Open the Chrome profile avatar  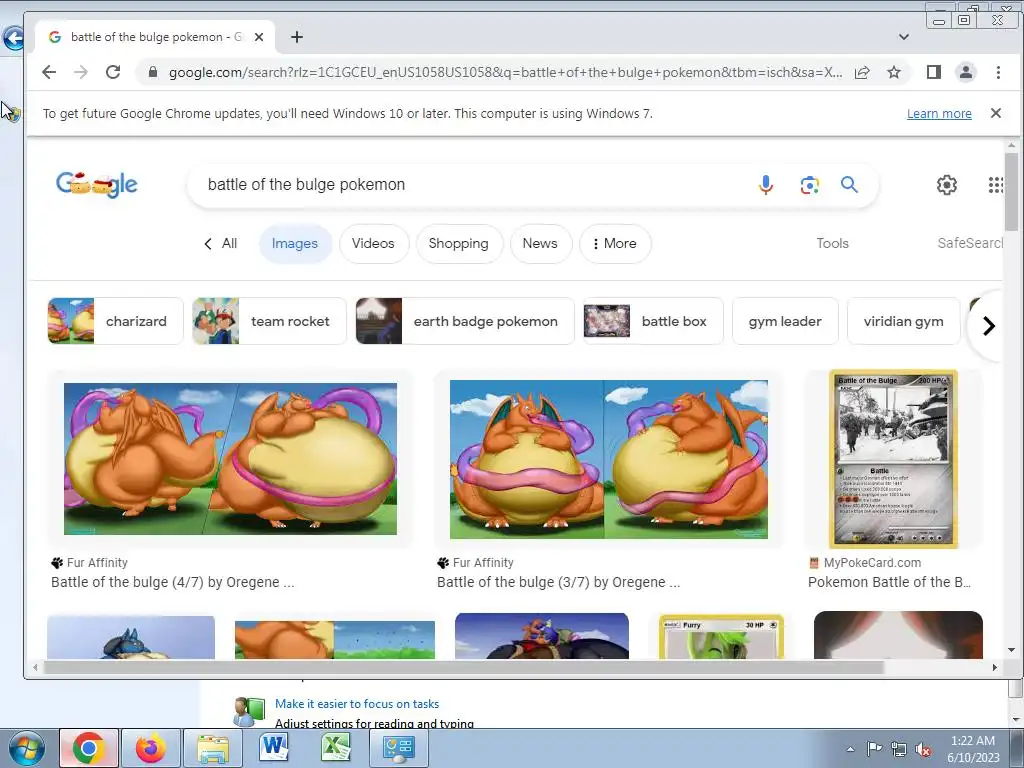point(966,72)
